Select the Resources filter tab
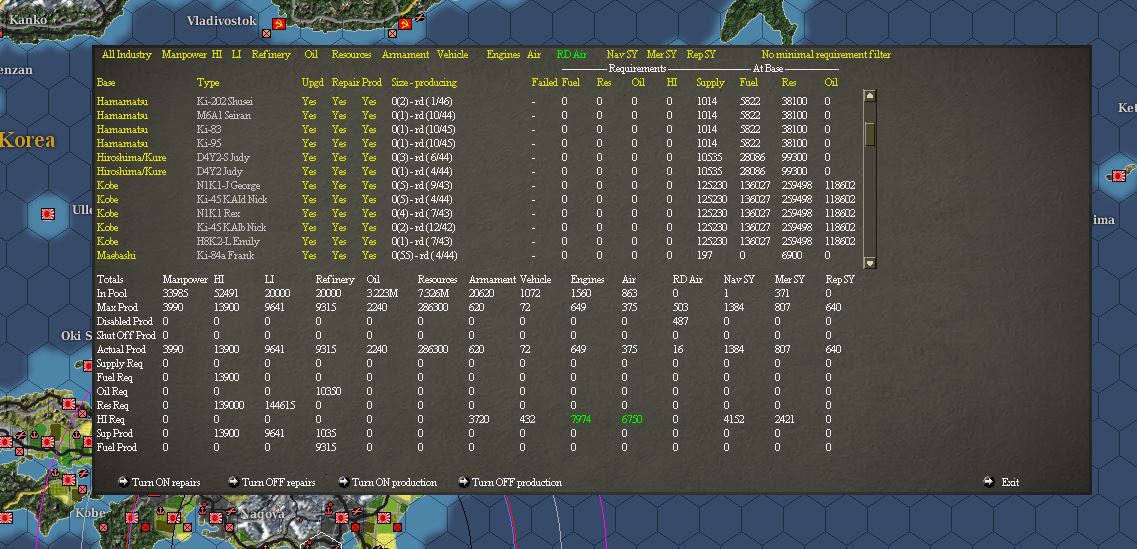Viewport: 1137px width, 549px height. tap(351, 54)
